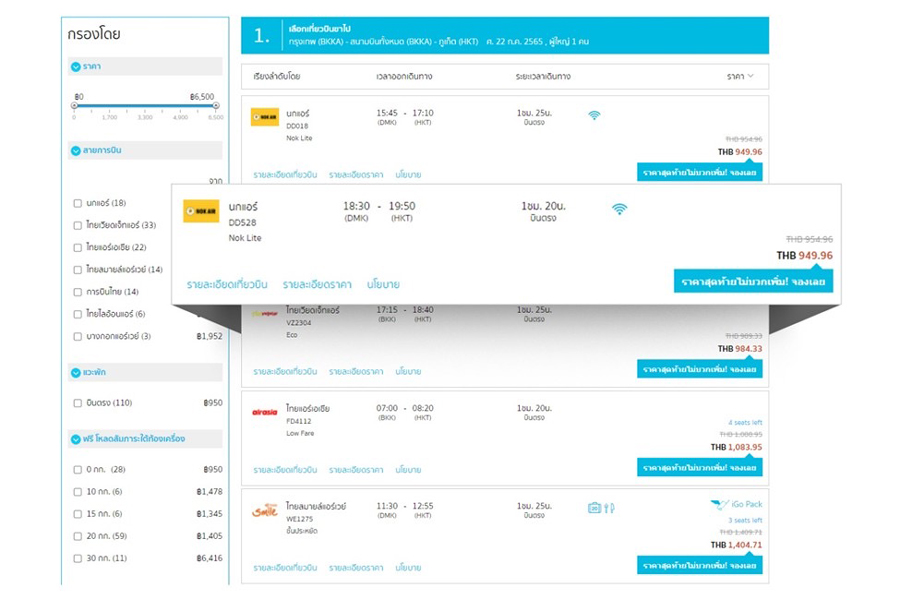Sort by เวลาออกเดินทาง column header
The height and width of the screenshot is (600, 900).
point(403,76)
